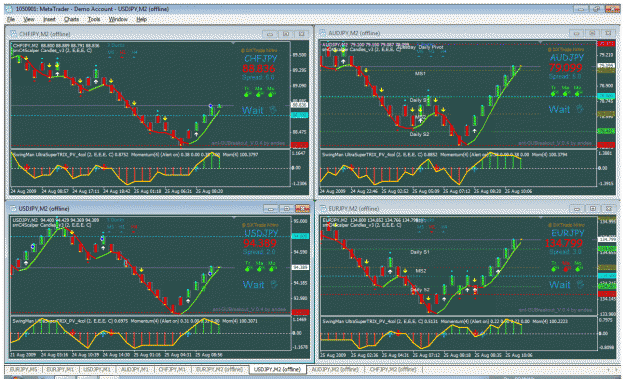Switch to the EURJPY,M2 (offline) tab
Image resolution: width=625 pixels, height=379 pixels.
coord(220,369)
